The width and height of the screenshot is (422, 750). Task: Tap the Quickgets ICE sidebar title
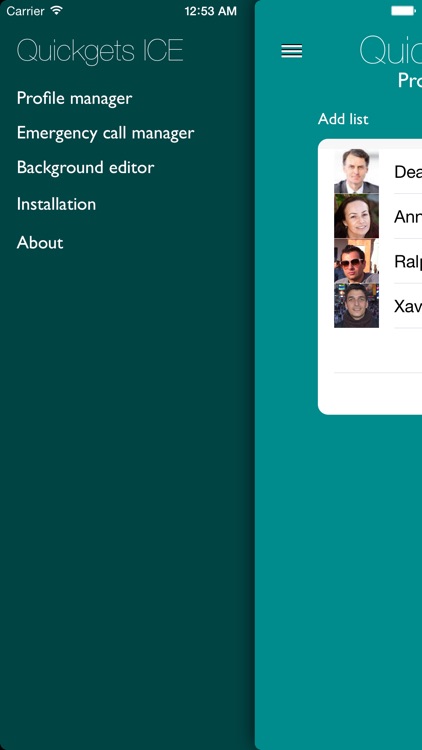(x=100, y=51)
